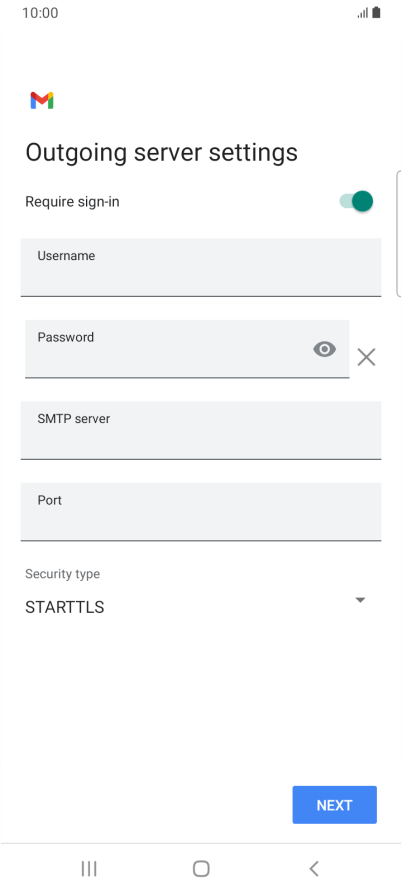Tap the battery status icon
Viewport: 402px width, 893px height.
(376, 13)
